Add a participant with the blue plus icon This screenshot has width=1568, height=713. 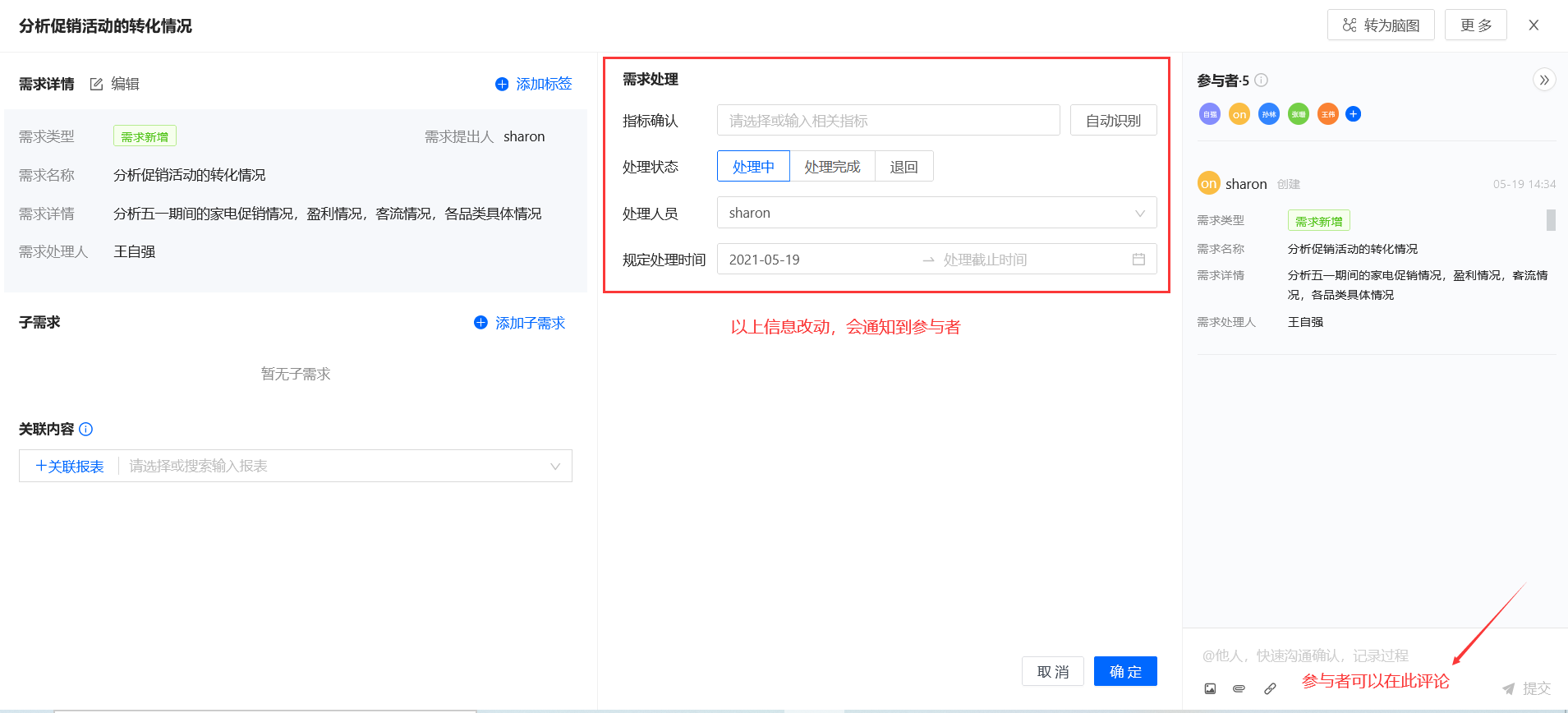1354,114
